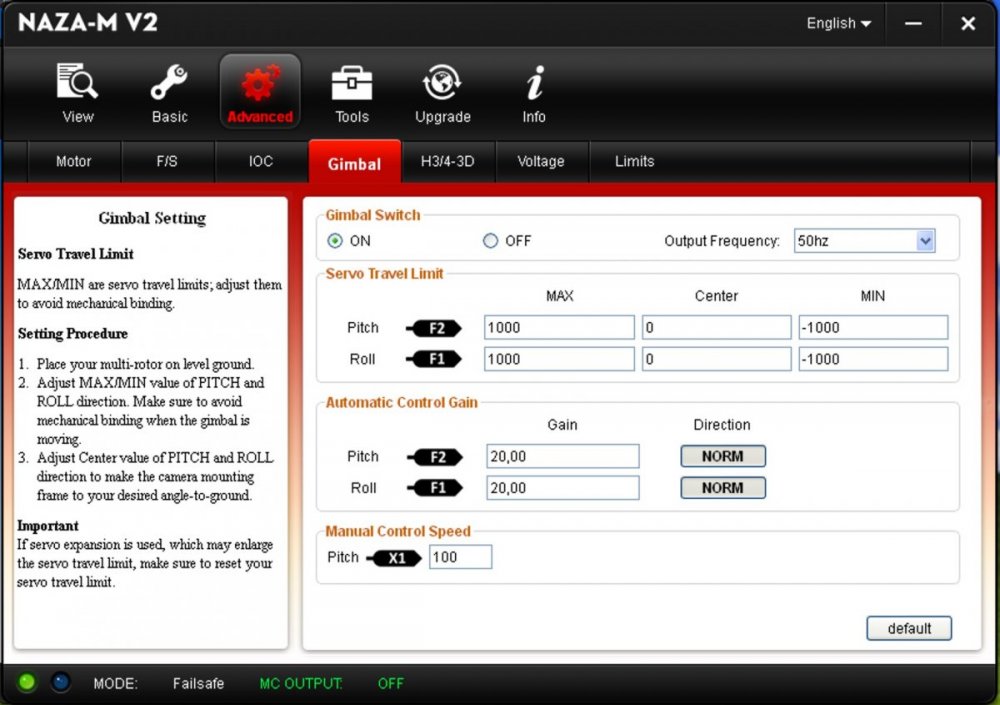Click the NAZA-M V2 title
This screenshot has width=1000, height=705.
(87, 23)
